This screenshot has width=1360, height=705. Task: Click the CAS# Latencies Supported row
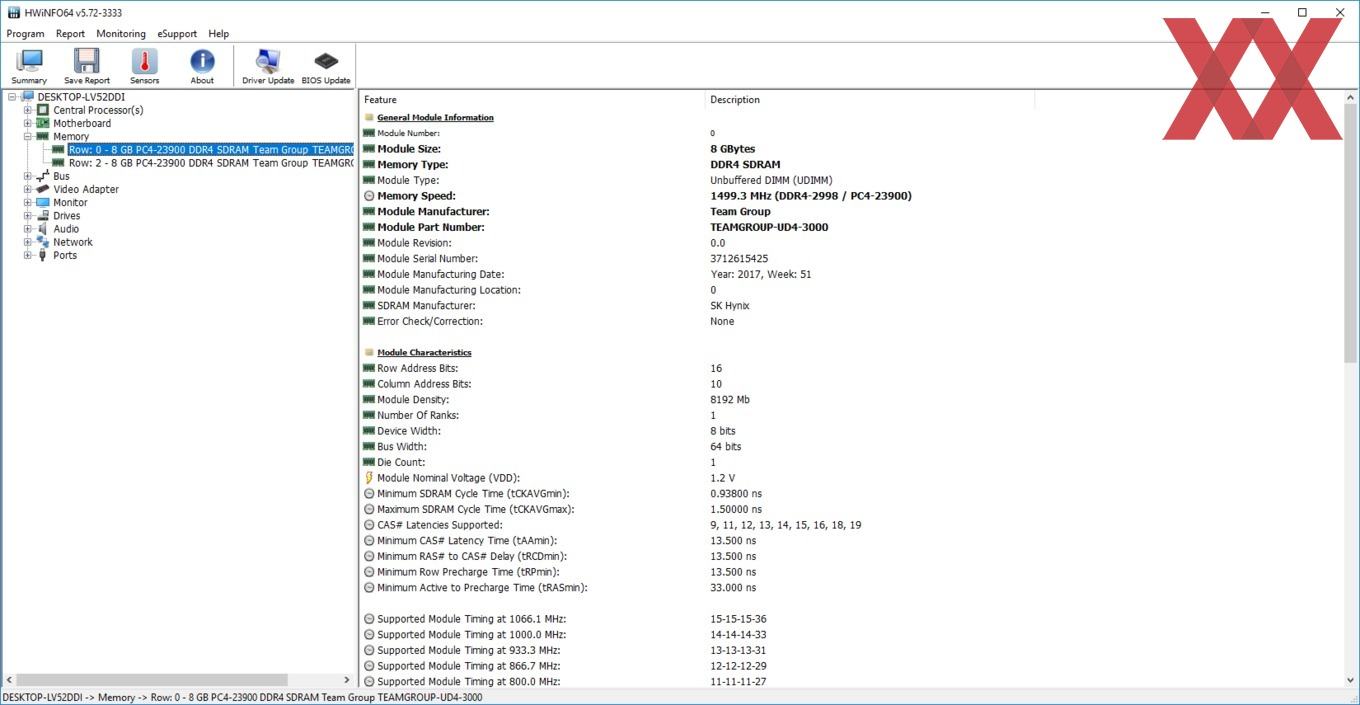pos(850,525)
